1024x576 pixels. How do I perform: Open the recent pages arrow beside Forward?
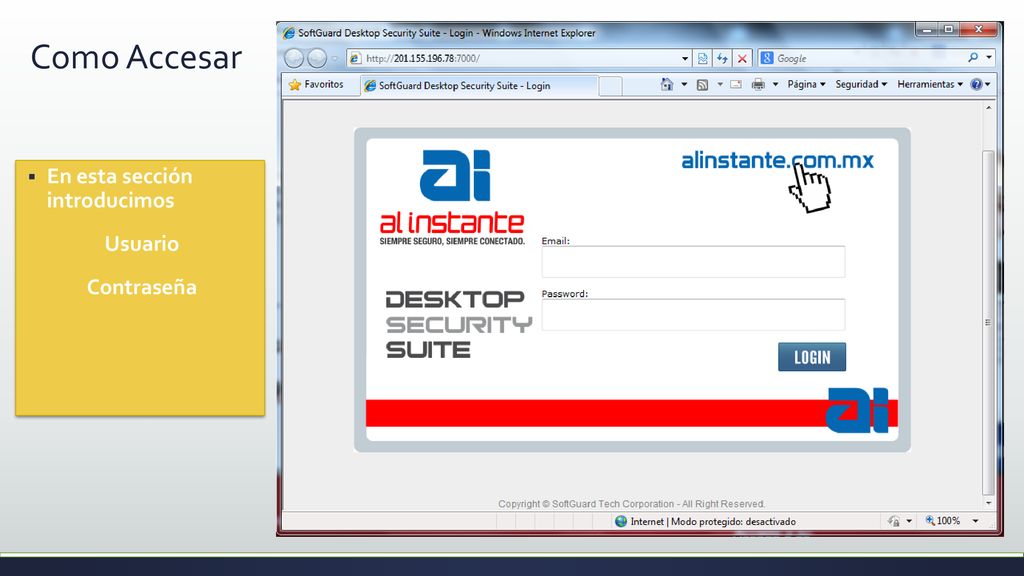(x=335, y=58)
